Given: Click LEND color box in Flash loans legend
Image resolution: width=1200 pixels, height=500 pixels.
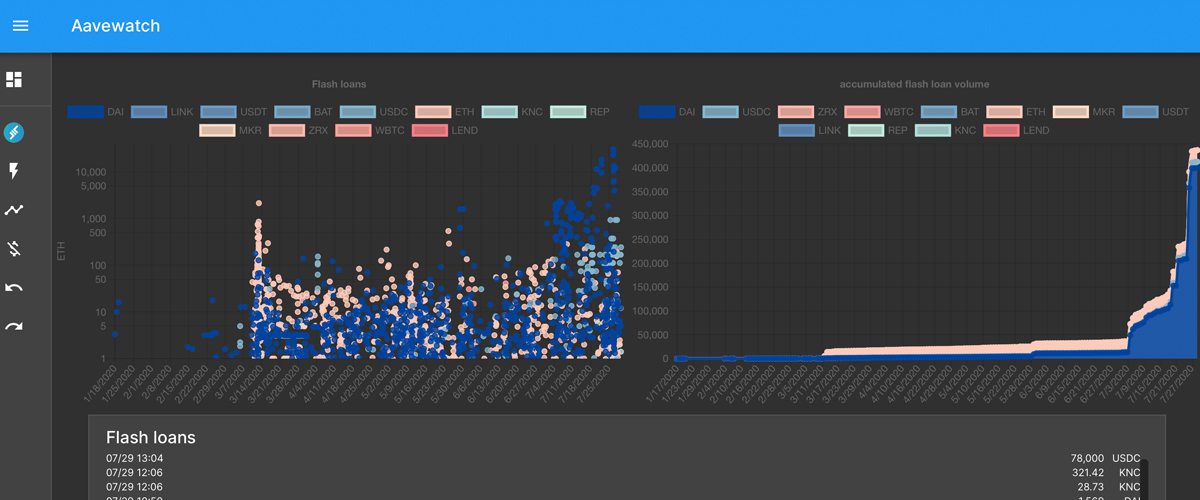Looking at the screenshot, I should pos(430,130).
